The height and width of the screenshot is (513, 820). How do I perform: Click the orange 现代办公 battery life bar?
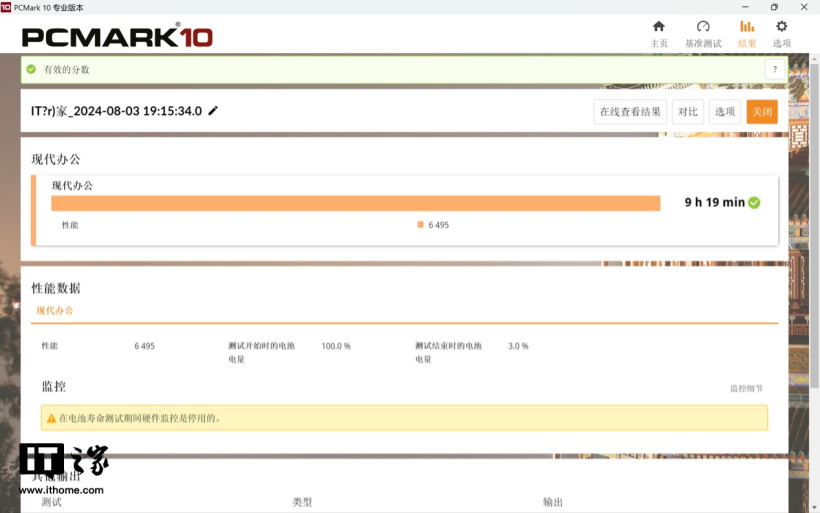point(355,203)
